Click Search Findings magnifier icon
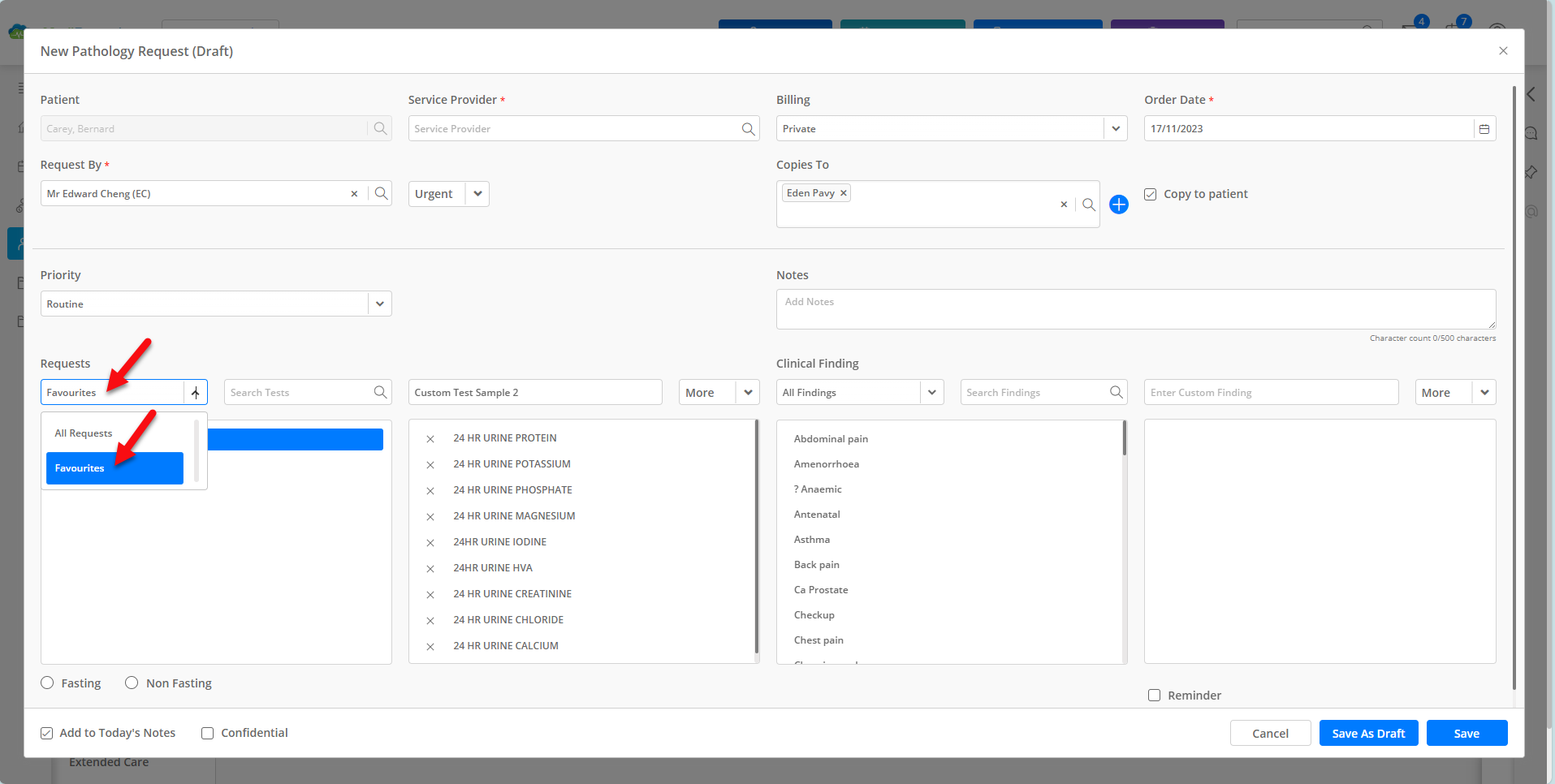The image size is (1555, 784). [1117, 392]
